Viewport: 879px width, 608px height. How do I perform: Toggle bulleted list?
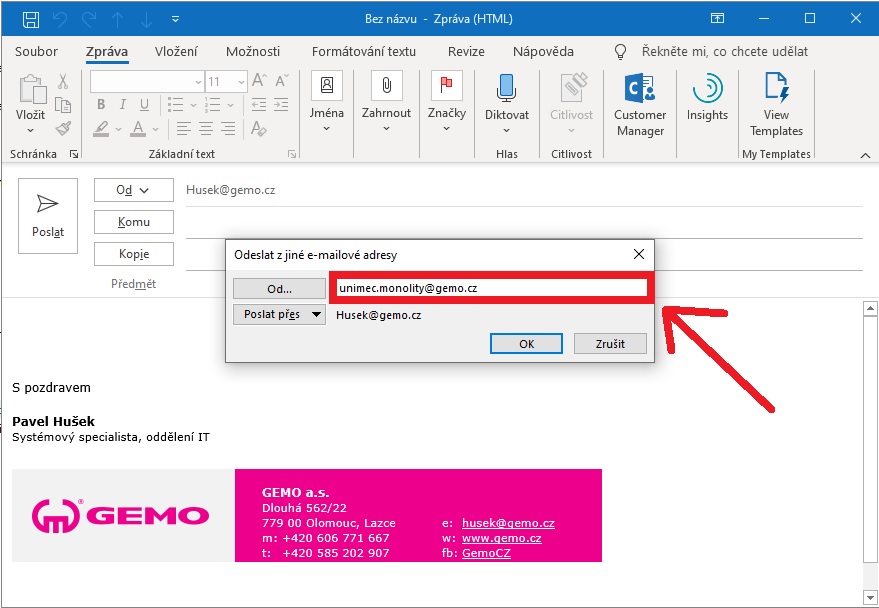point(175,105)
